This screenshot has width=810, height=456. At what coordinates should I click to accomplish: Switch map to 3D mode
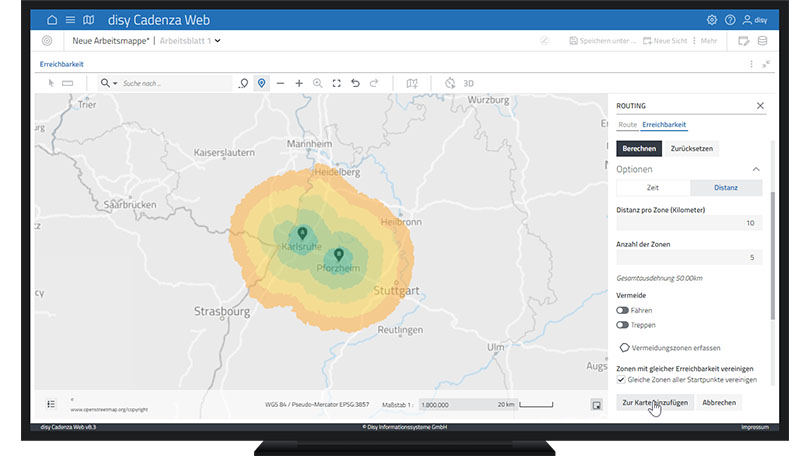(468, 83)
